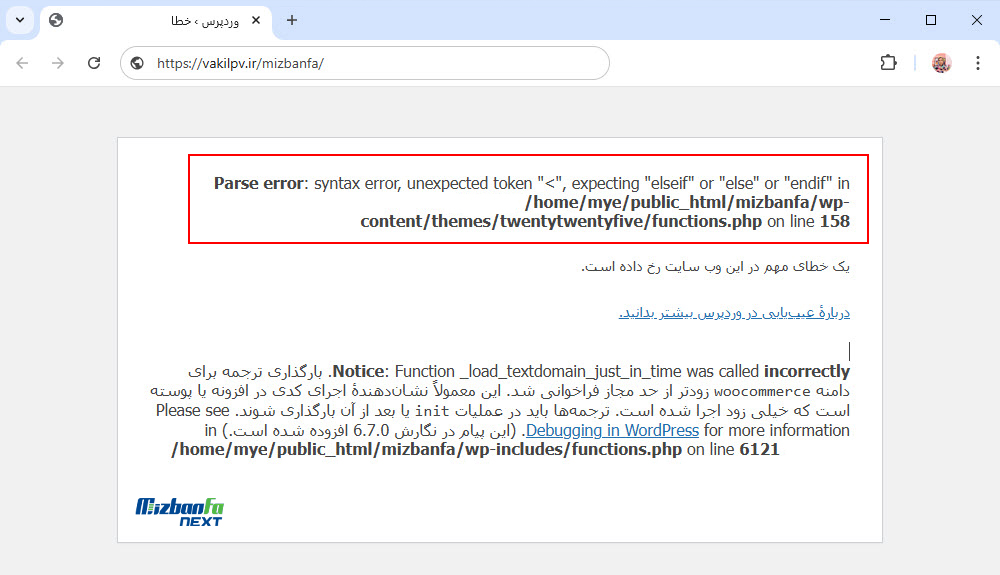Close the browser window
1000x575 pixels.
(977, 20)
